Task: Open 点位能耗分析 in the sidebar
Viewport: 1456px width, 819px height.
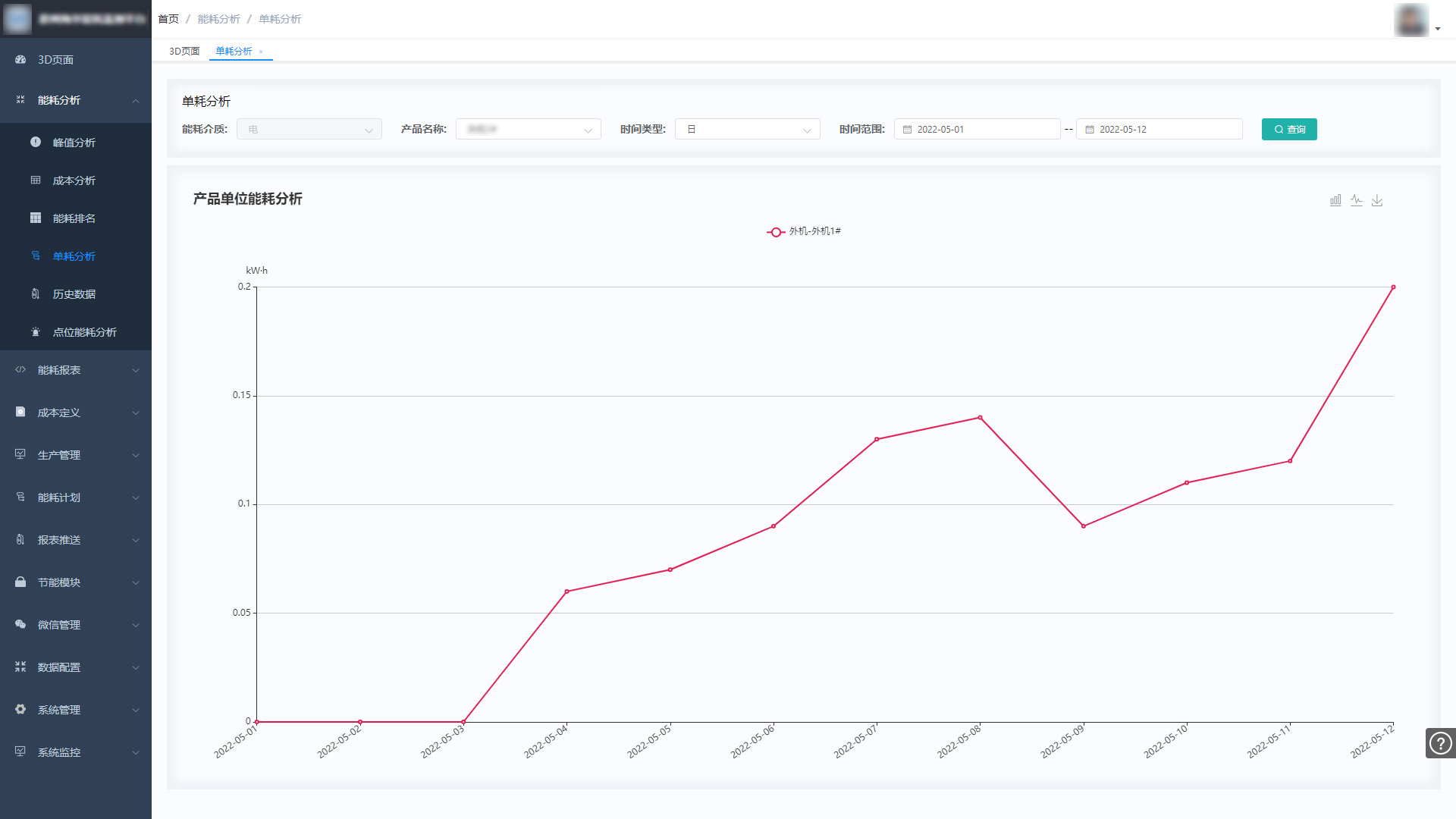Action: pos(84,332)
